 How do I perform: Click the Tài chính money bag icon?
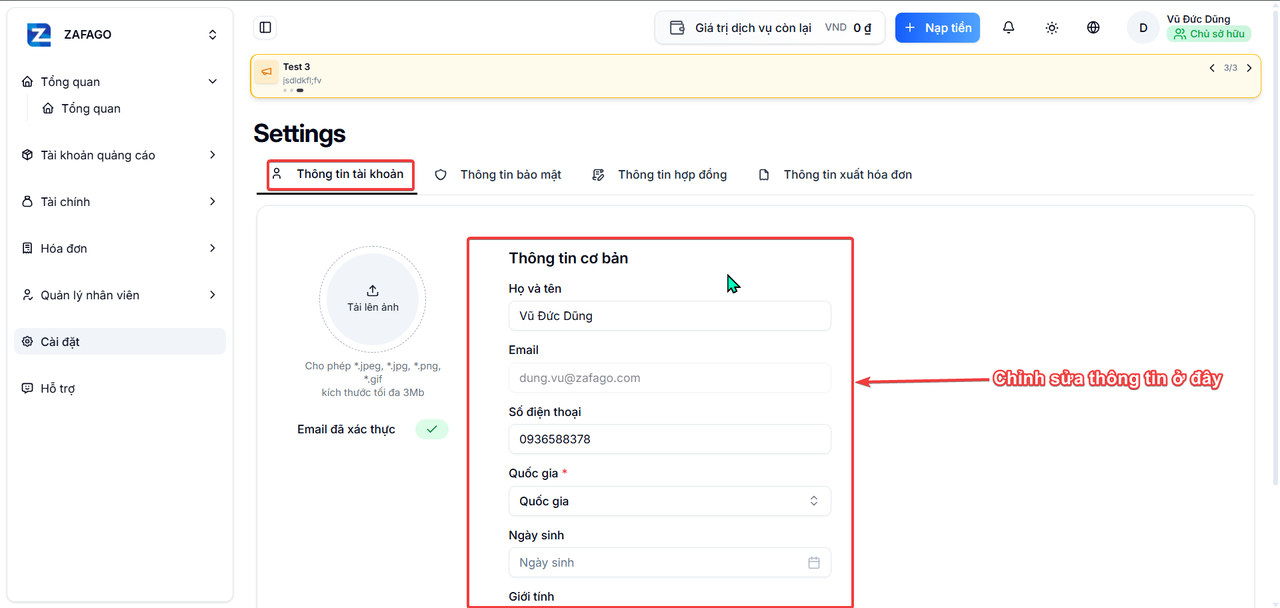pyautogui.click(x=28, y=202)
